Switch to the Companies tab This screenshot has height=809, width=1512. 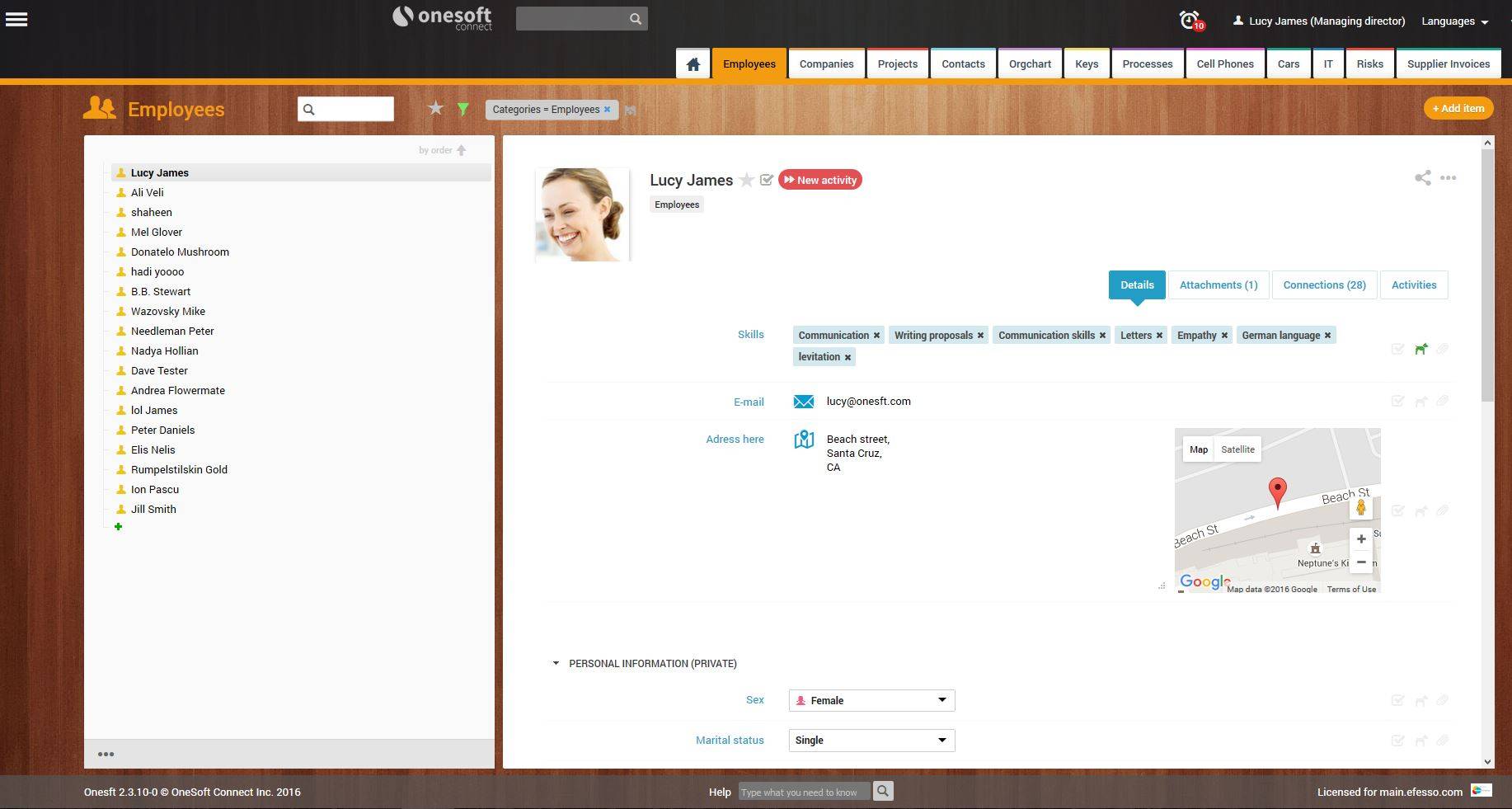[826, 64]
